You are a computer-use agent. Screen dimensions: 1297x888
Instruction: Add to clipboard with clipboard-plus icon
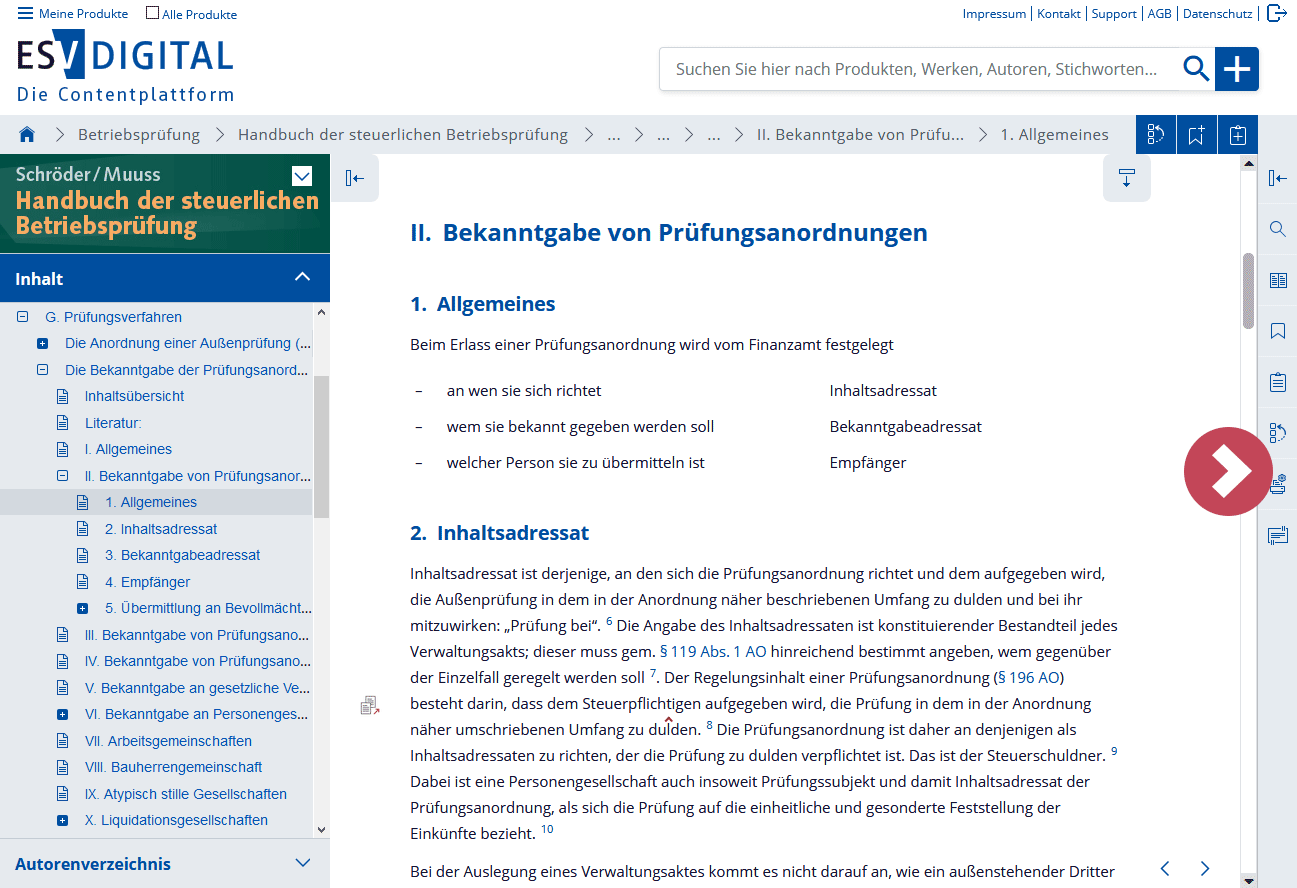(x=1238, y=135)
